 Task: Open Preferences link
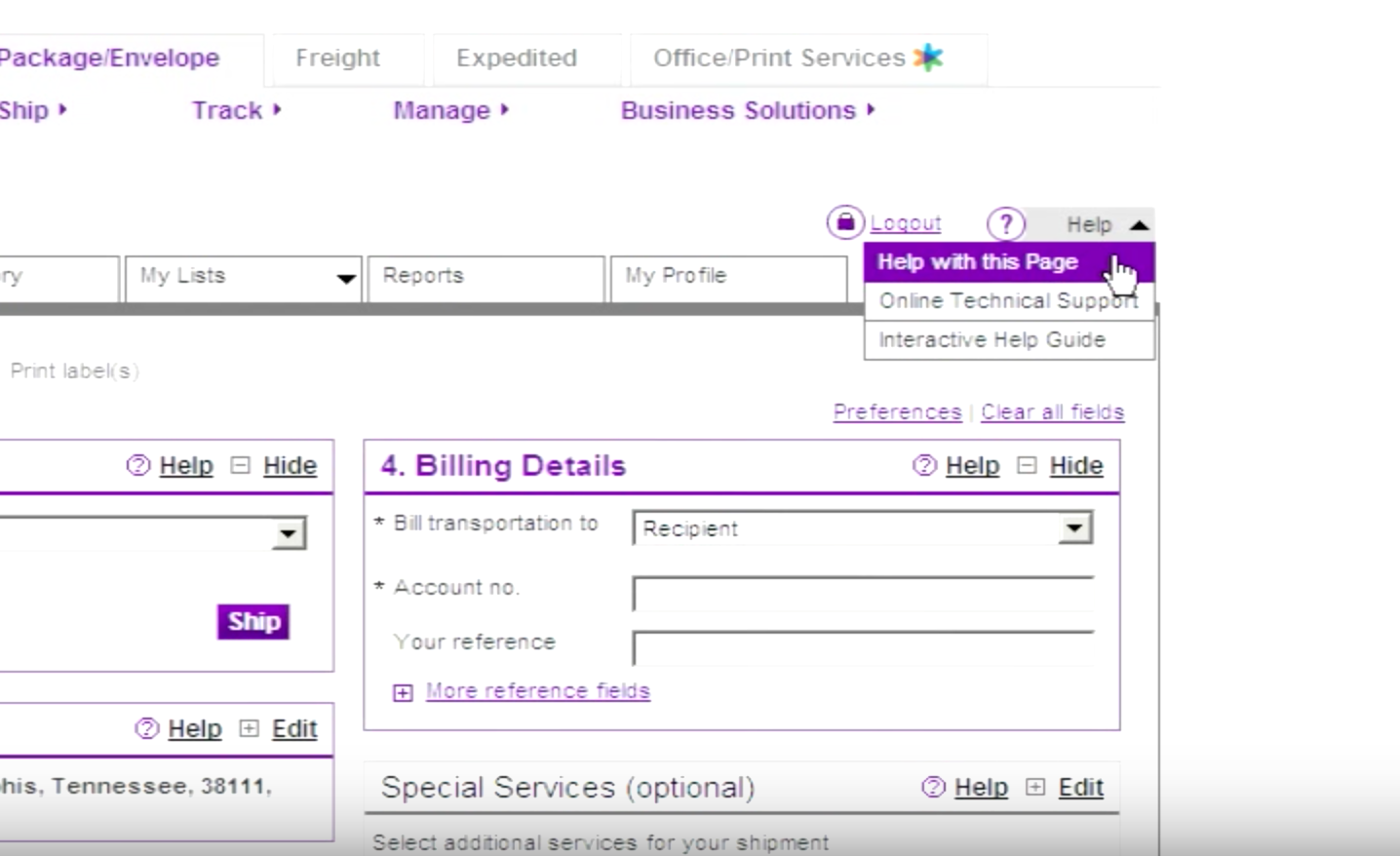coord(896,411)
